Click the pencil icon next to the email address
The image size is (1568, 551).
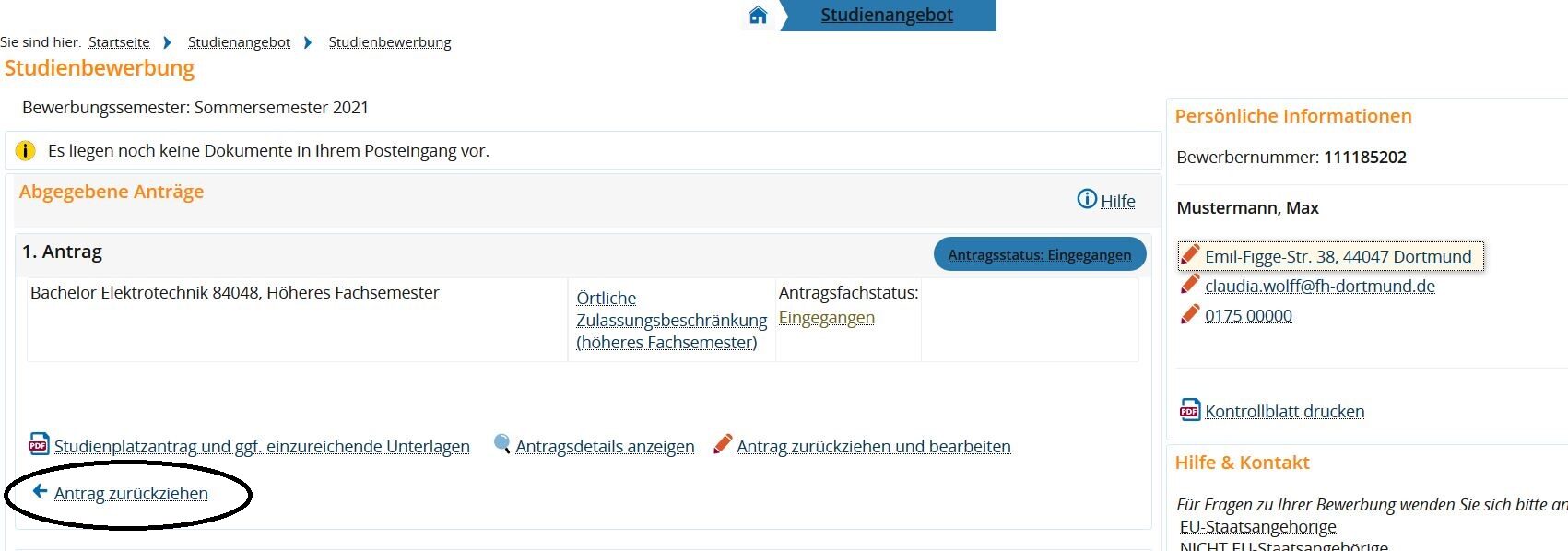coord(1190,286)
